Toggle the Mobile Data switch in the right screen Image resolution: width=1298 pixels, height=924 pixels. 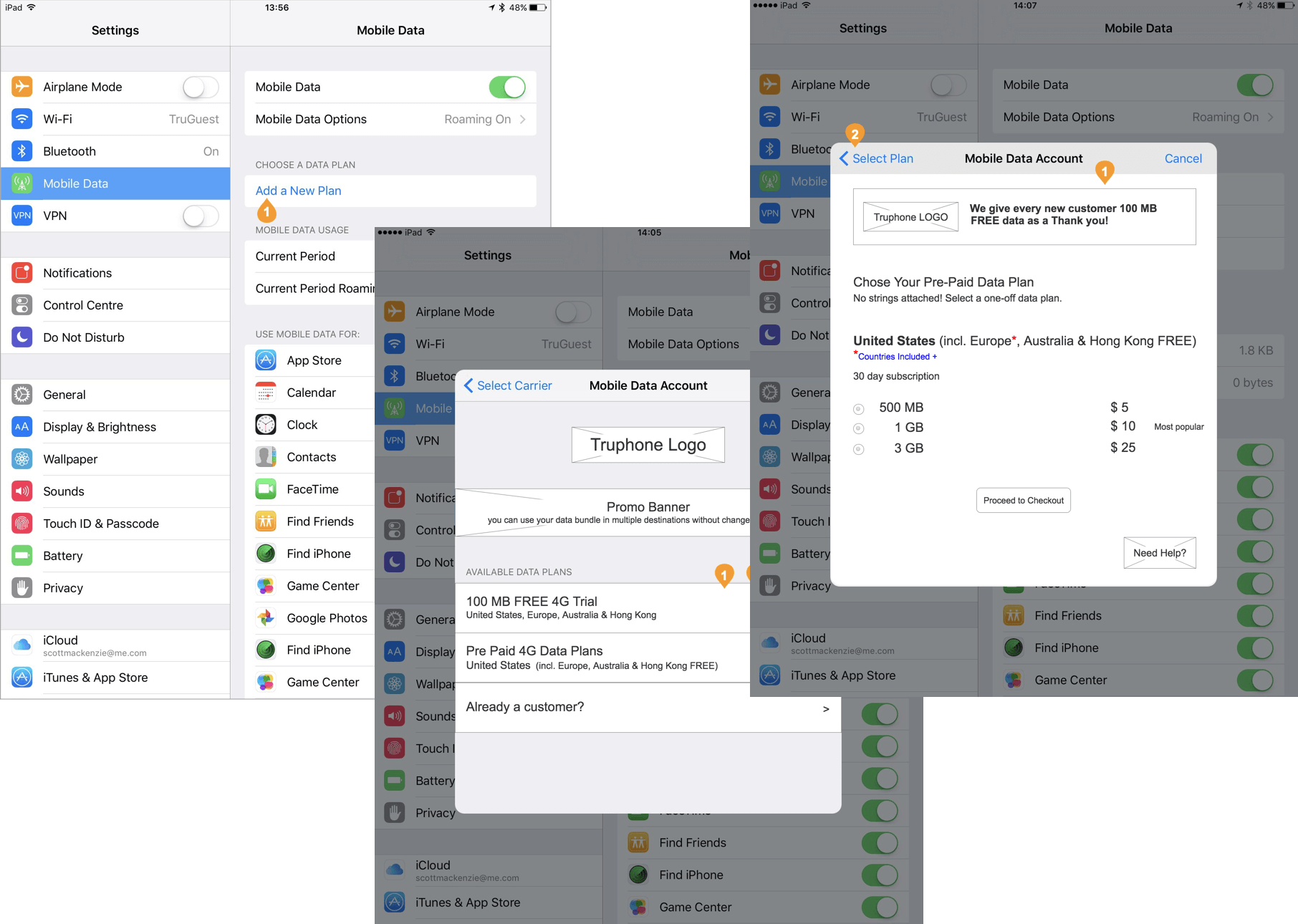coord(1255,85)
